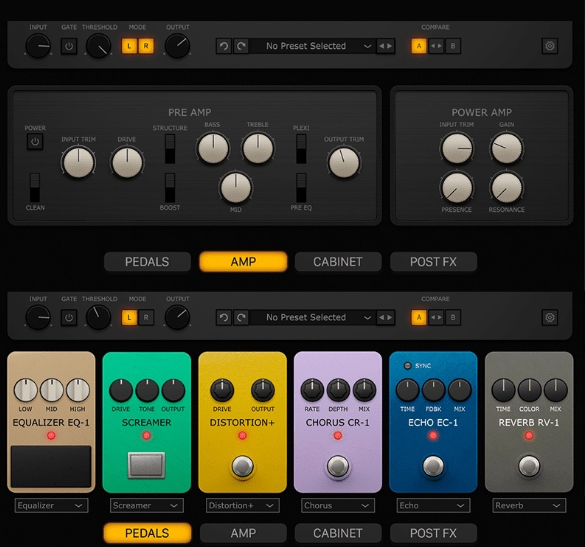Click the Pre Amp power icon
The width and height of the screenshot is (585, 547).
coord(35,142)
